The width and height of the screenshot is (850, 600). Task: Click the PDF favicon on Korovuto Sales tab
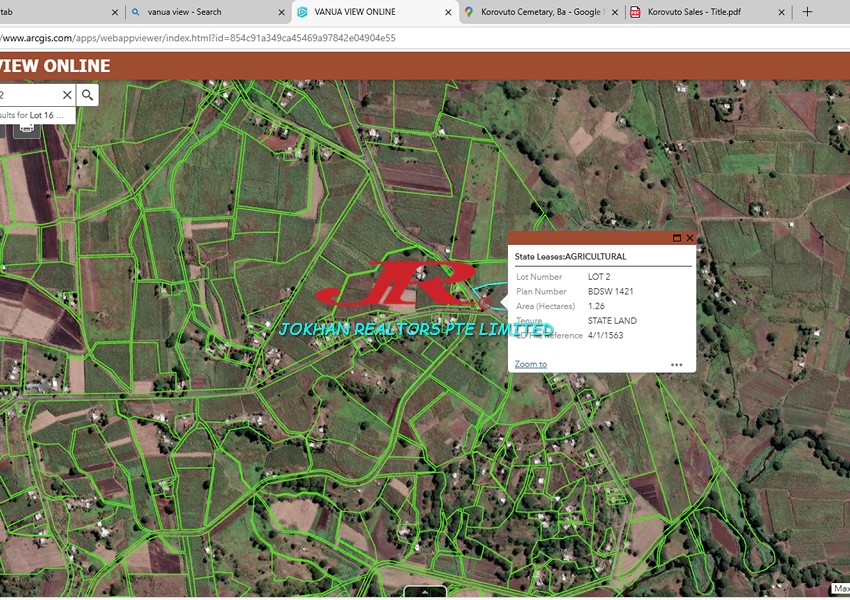pos(635,12)
